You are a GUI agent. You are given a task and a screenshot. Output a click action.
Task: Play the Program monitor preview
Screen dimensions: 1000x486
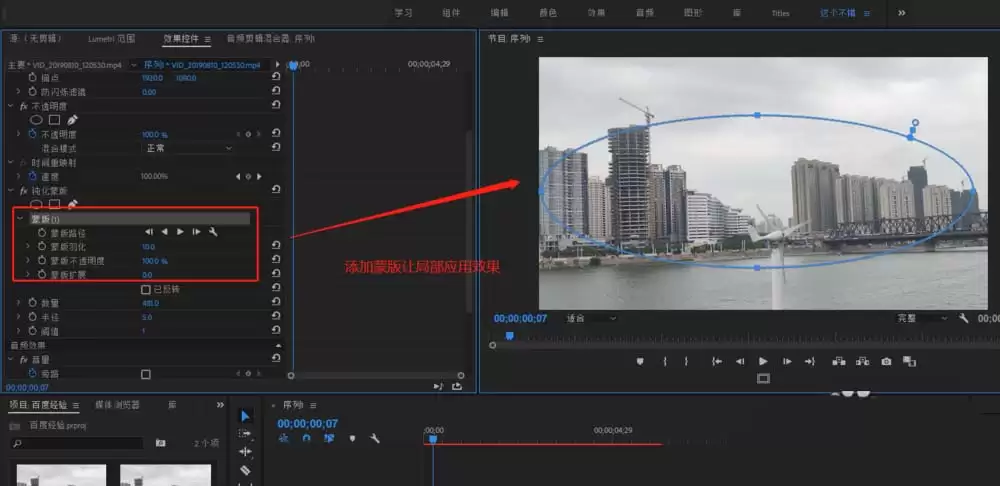tap(763, 362)
